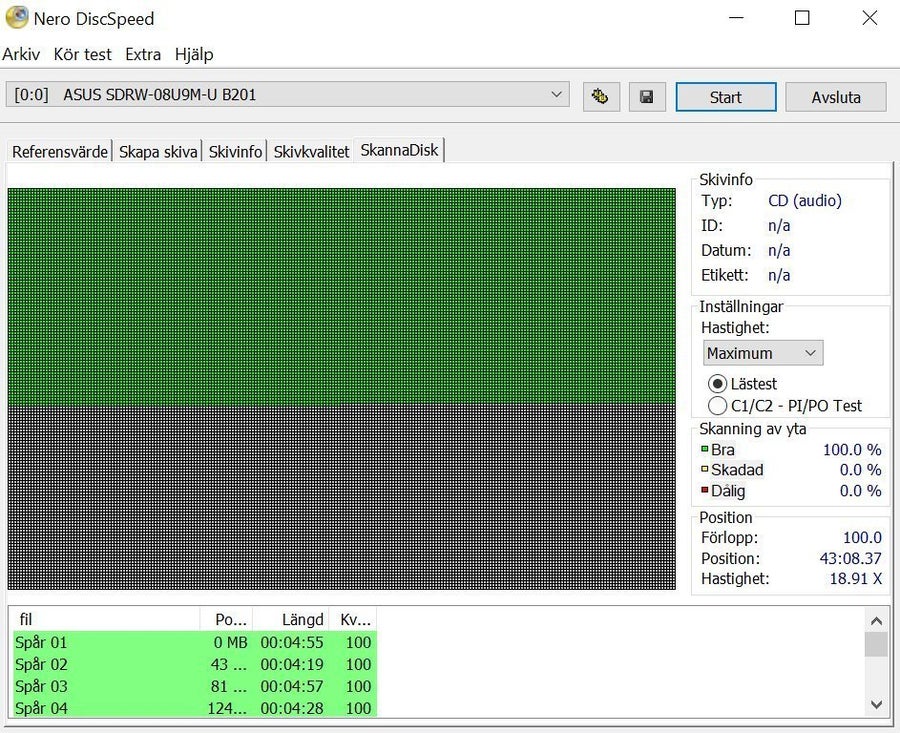Click the 00:04:57 length cell
Screen dimensions: 900x733
coord(292,686)
